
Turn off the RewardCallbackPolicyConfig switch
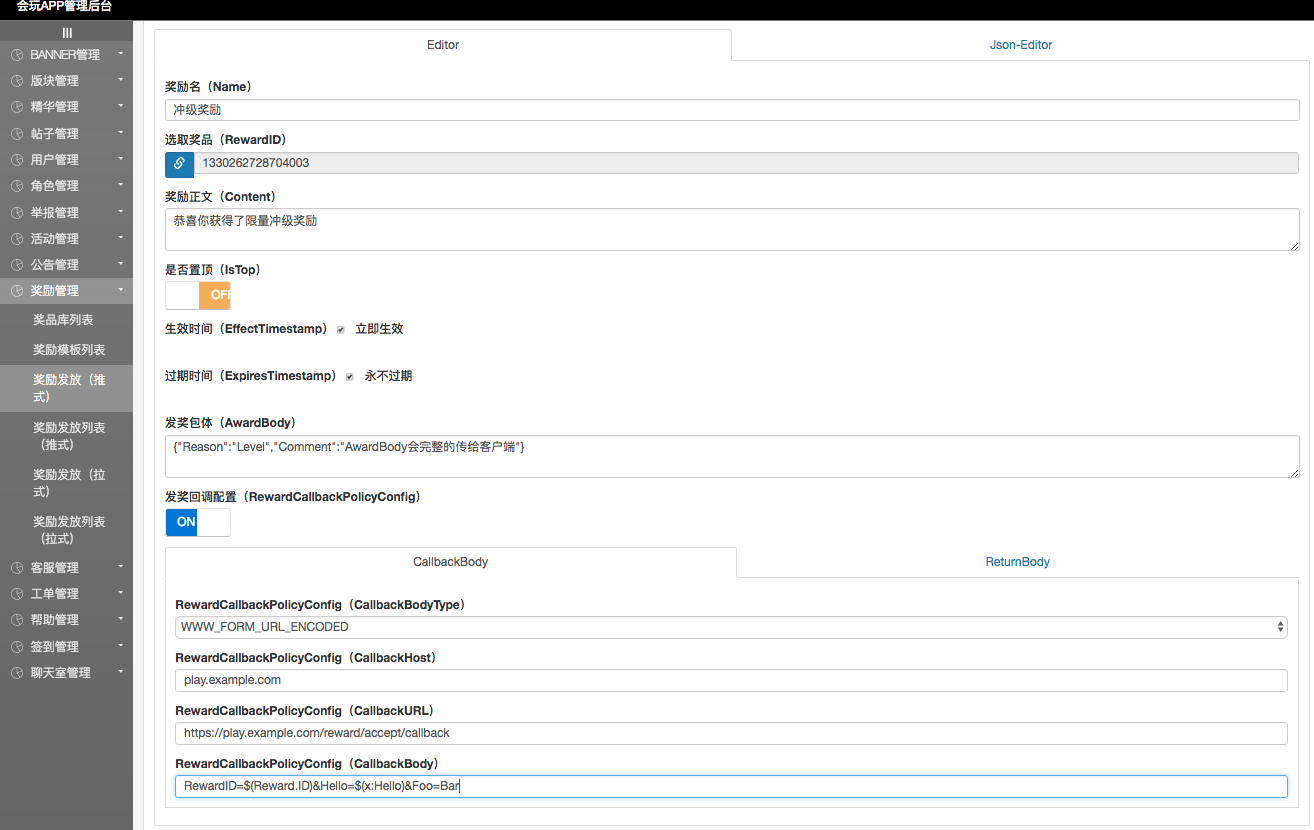pos(198,522)
